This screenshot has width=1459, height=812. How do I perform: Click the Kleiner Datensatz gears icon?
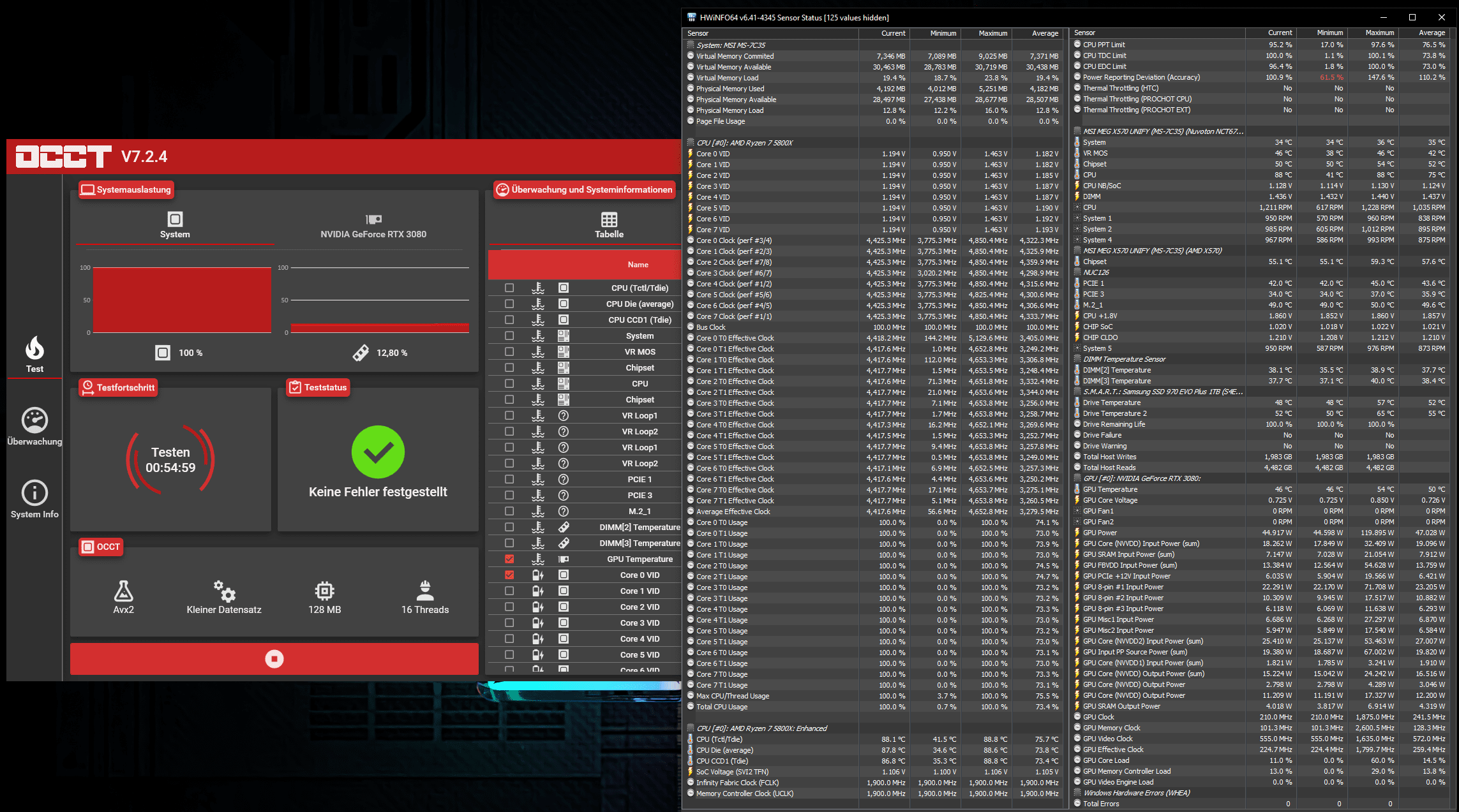(x=225, y=591)
